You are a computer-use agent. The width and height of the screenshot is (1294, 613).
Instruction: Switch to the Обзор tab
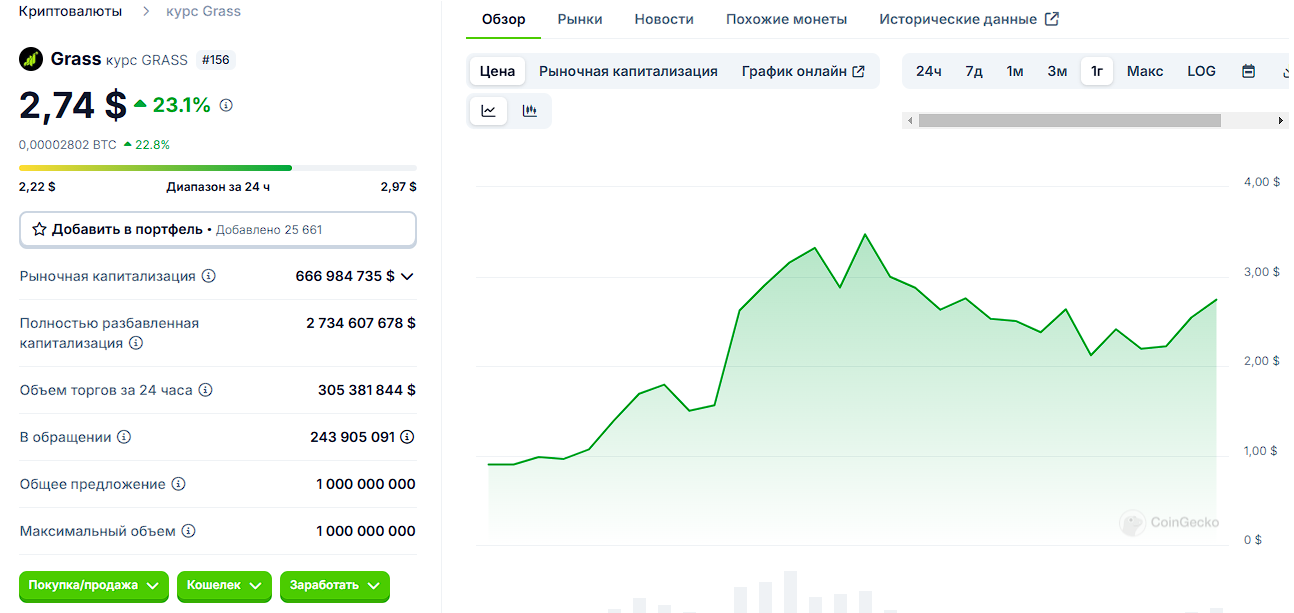point(503,19)
